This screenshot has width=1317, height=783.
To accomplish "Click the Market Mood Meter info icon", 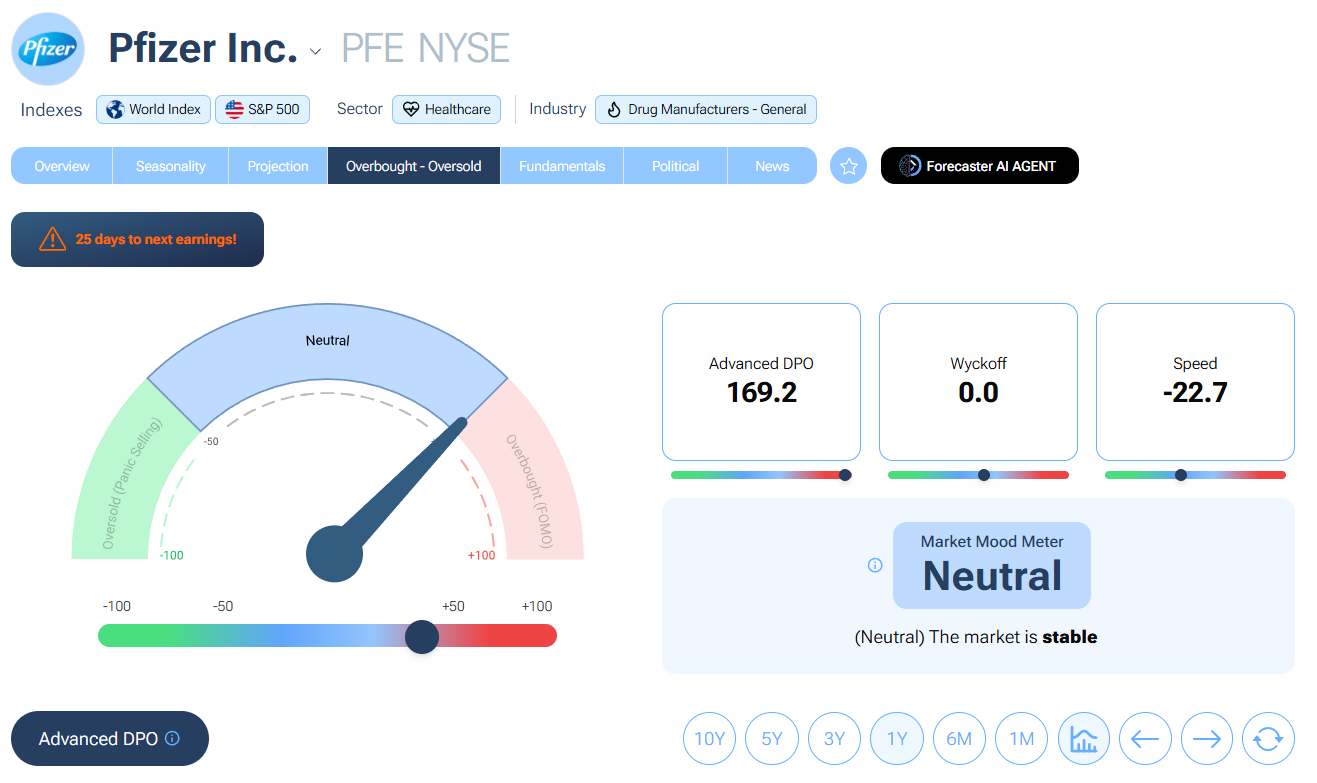I will tap(875, 565).
